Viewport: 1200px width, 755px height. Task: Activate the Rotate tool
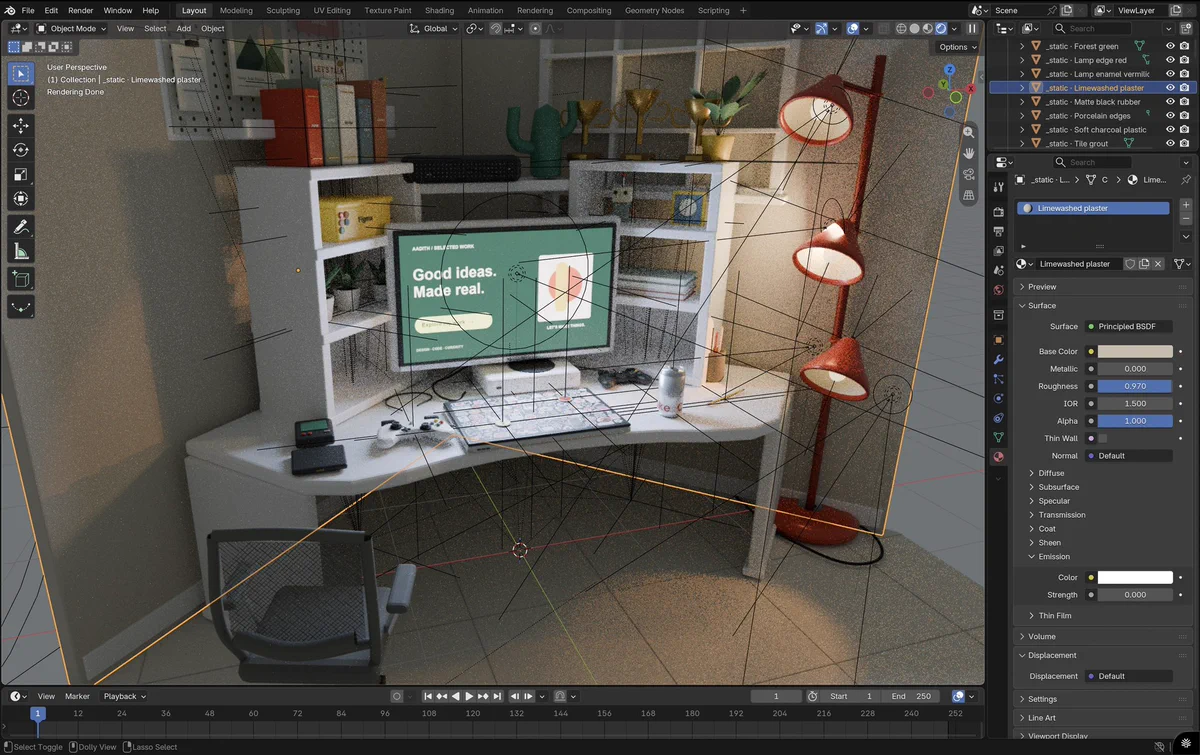coord(21,150)
